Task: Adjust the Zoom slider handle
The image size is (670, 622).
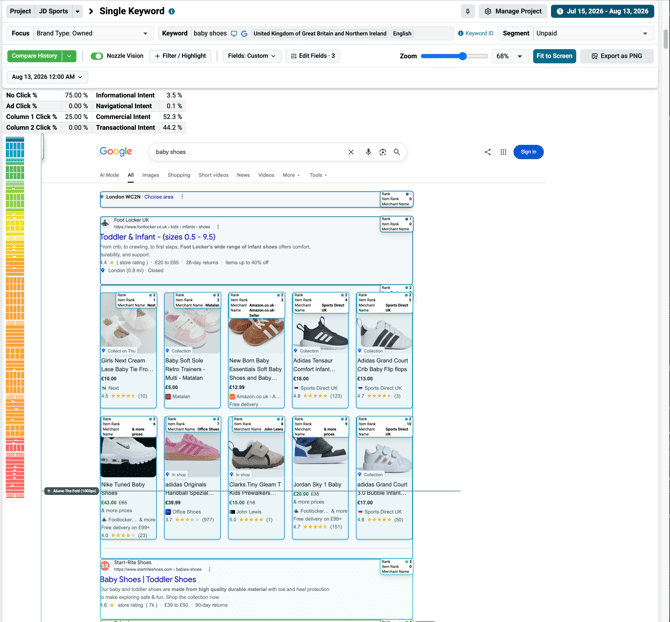Action: [x=463, y=56]
